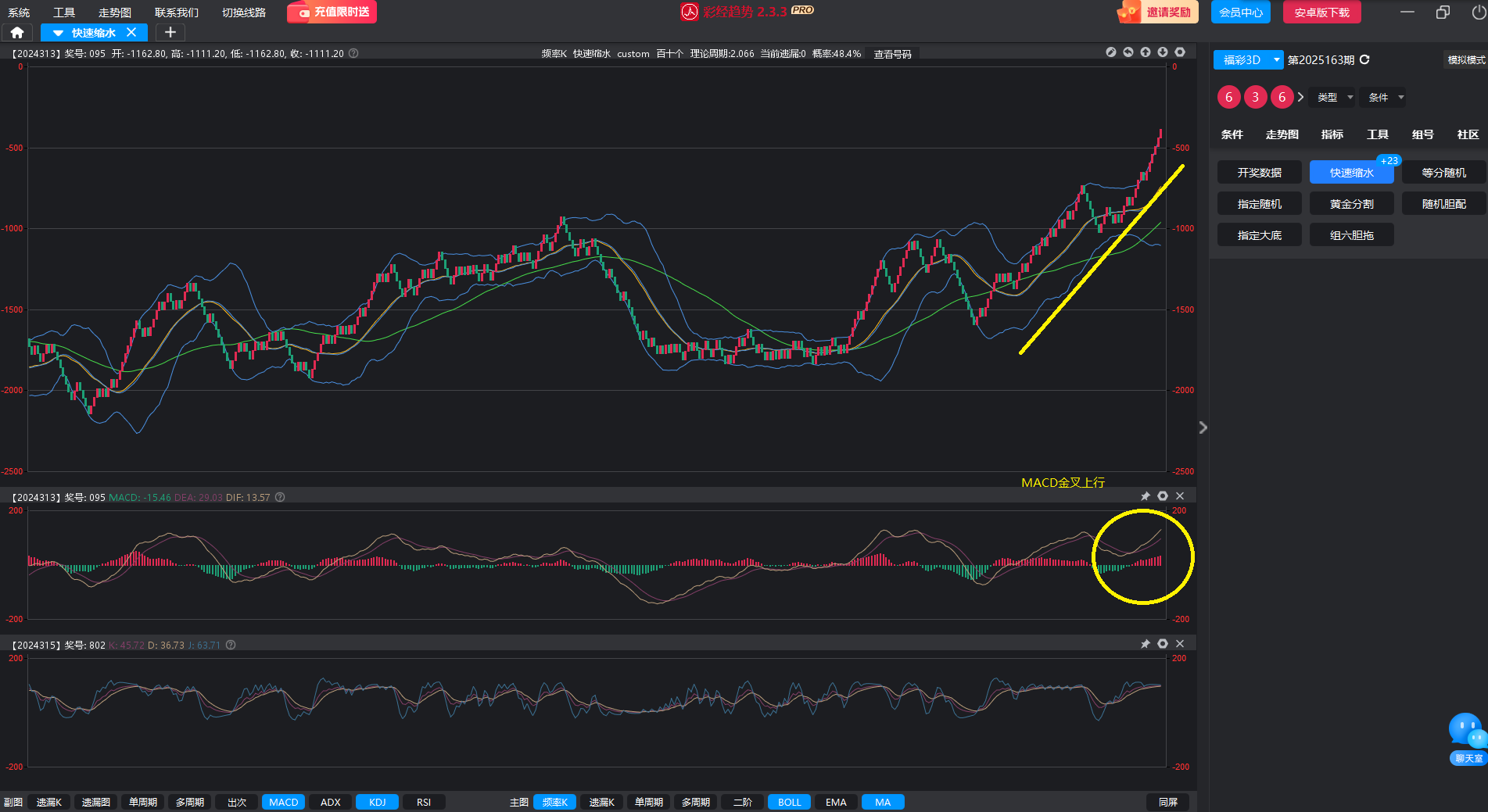1488x812 pixels.
Task: Toggle 遗漏图 sub-chart option
Action: coord(96,802)
